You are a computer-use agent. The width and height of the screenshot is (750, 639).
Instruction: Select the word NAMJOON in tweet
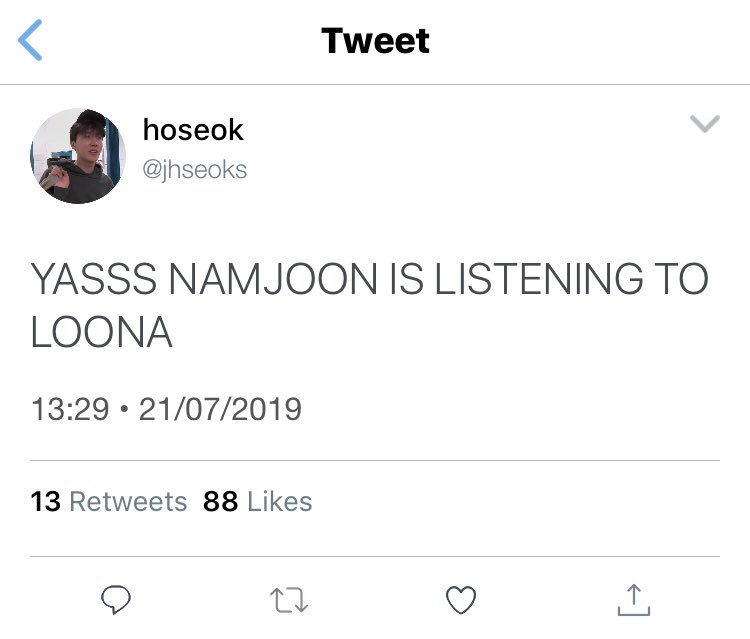point(273,278)
